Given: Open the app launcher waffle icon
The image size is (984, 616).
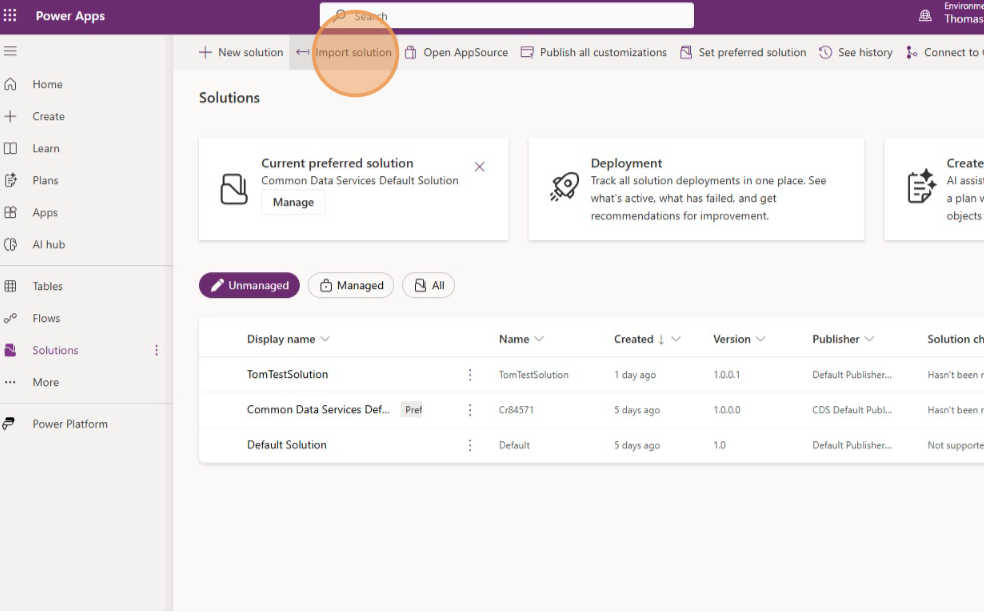Looking at the screenshot, I should pos(10,15).
